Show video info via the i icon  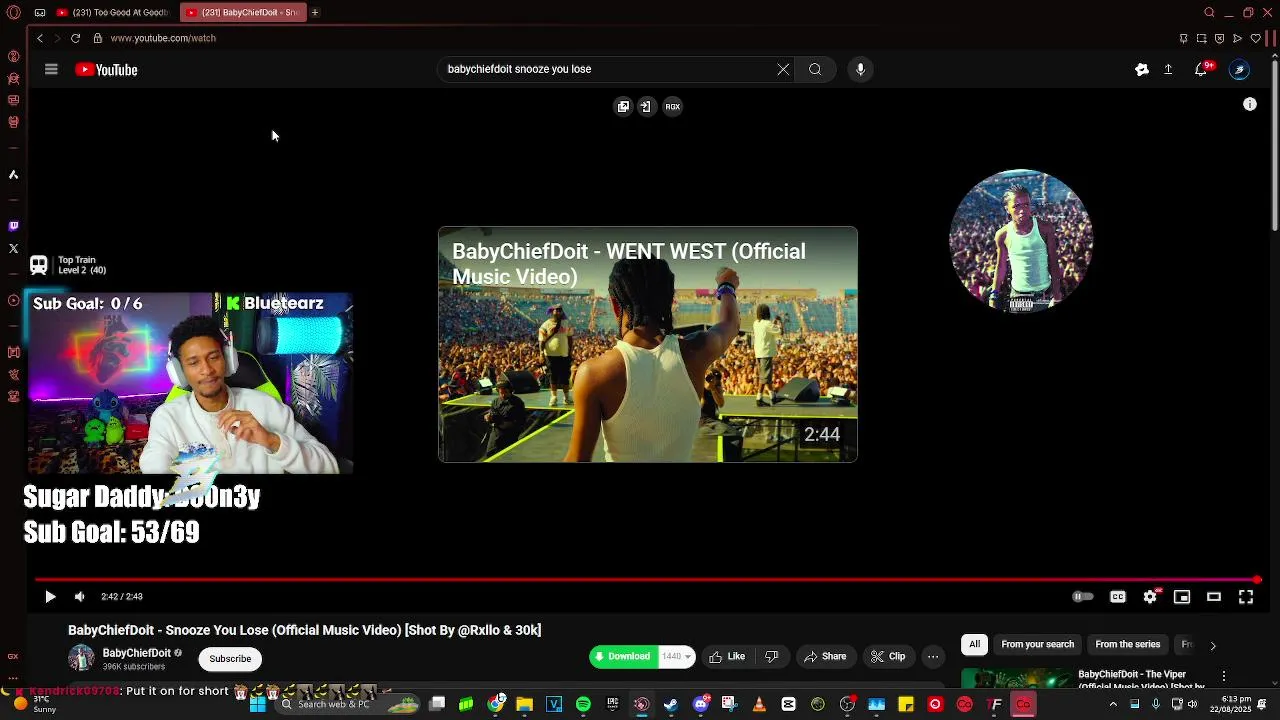point(1250,104)
